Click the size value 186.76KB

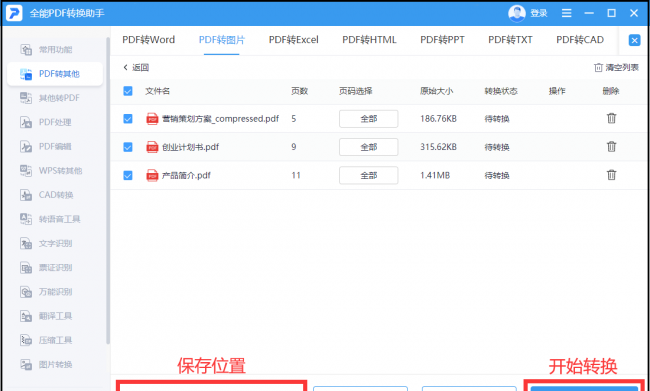tap(438, 119)
